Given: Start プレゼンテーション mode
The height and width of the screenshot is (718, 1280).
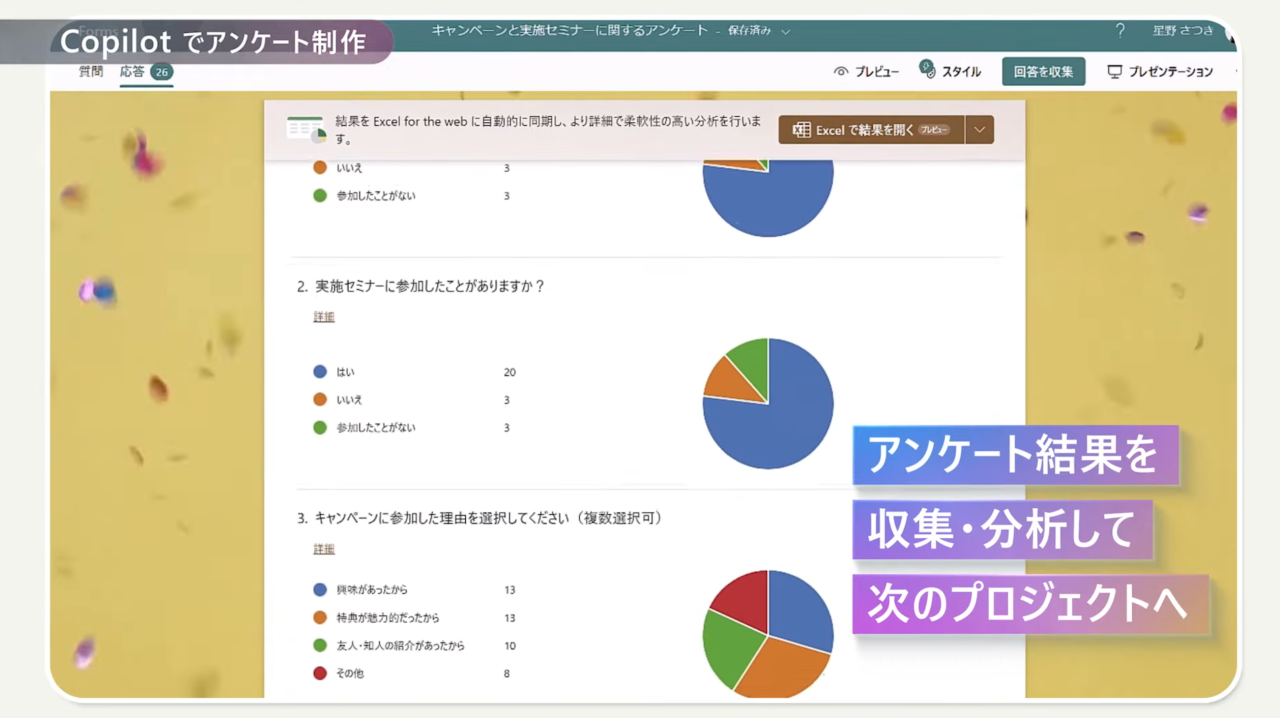Looking at the screenshot, I should coord(1160,72).
